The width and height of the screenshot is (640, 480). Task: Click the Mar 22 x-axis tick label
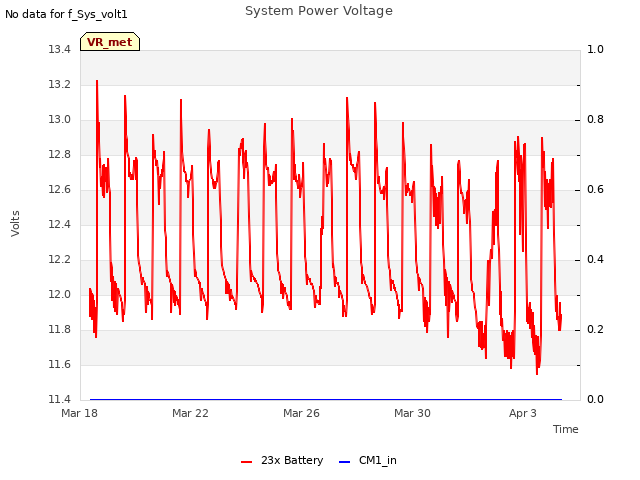[x=190, y=413]
